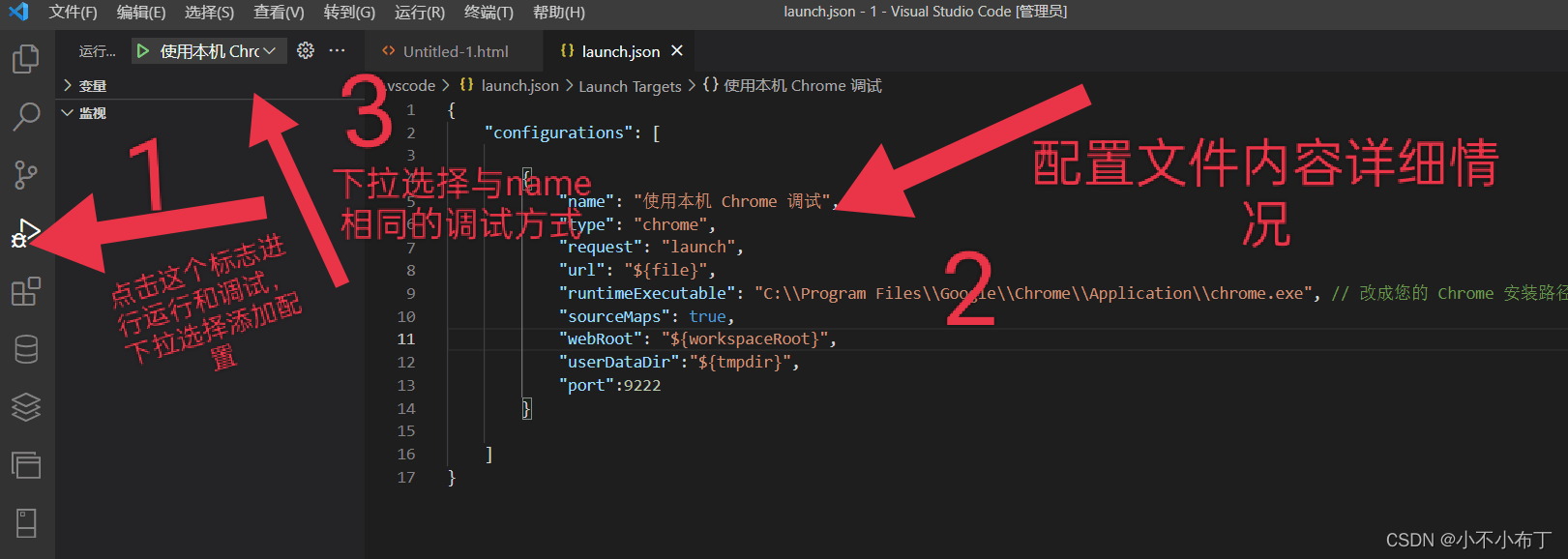Viewport: 1568px width, 559px height.
Task: Click the port value 9222
Action: point(642,385)
